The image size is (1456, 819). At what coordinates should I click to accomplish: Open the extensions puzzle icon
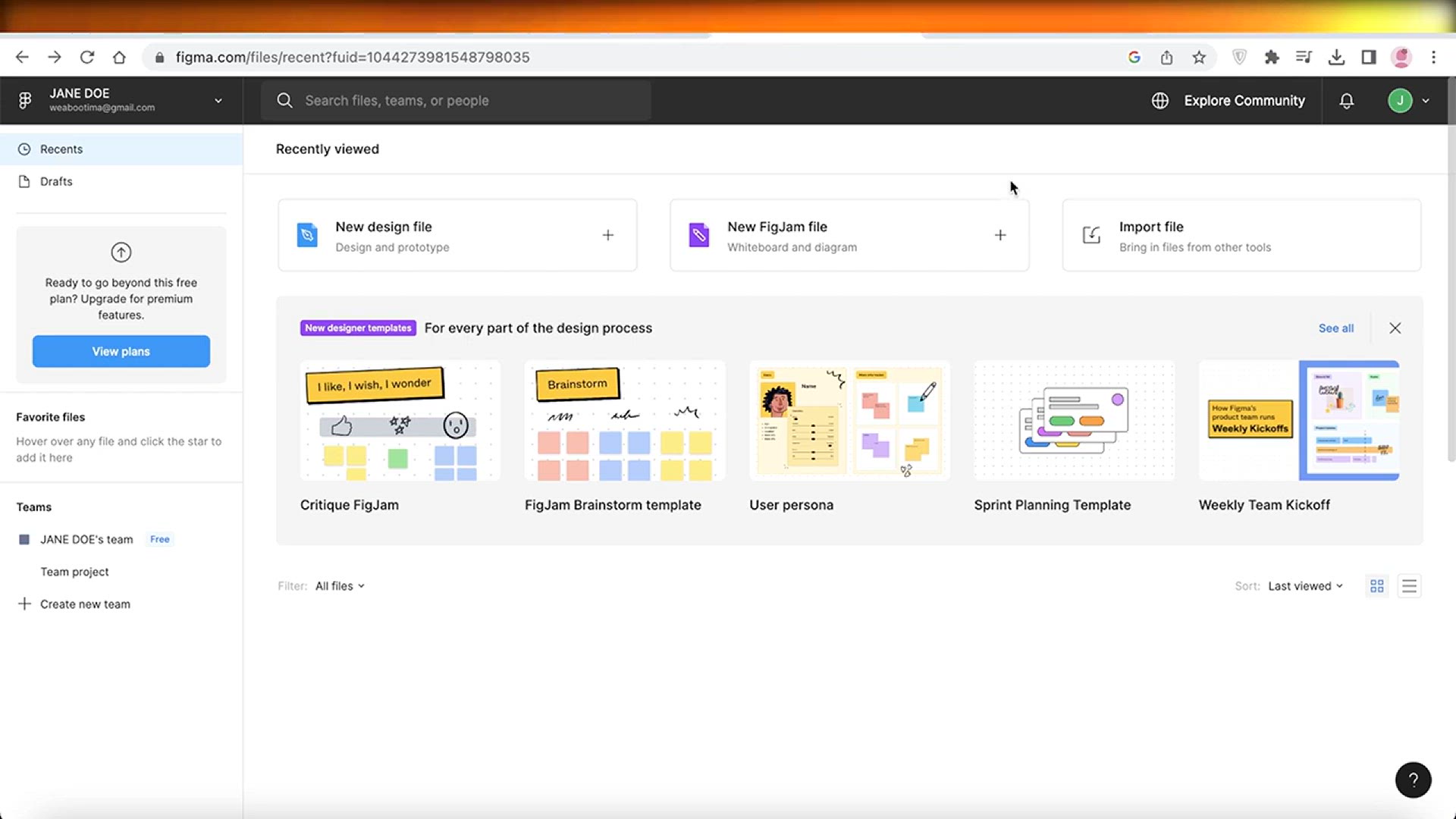tap(1272, 57)
